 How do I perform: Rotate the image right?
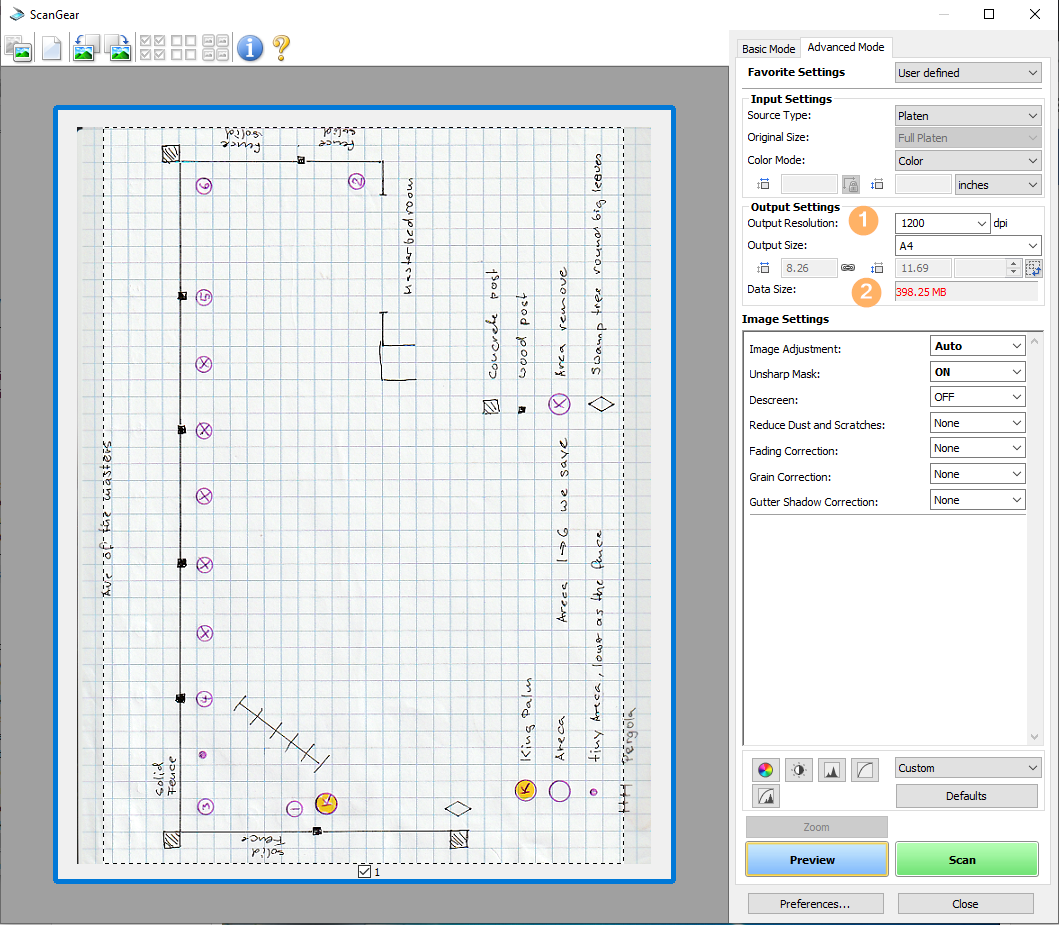pyautogui.click(x=118, y=48)
